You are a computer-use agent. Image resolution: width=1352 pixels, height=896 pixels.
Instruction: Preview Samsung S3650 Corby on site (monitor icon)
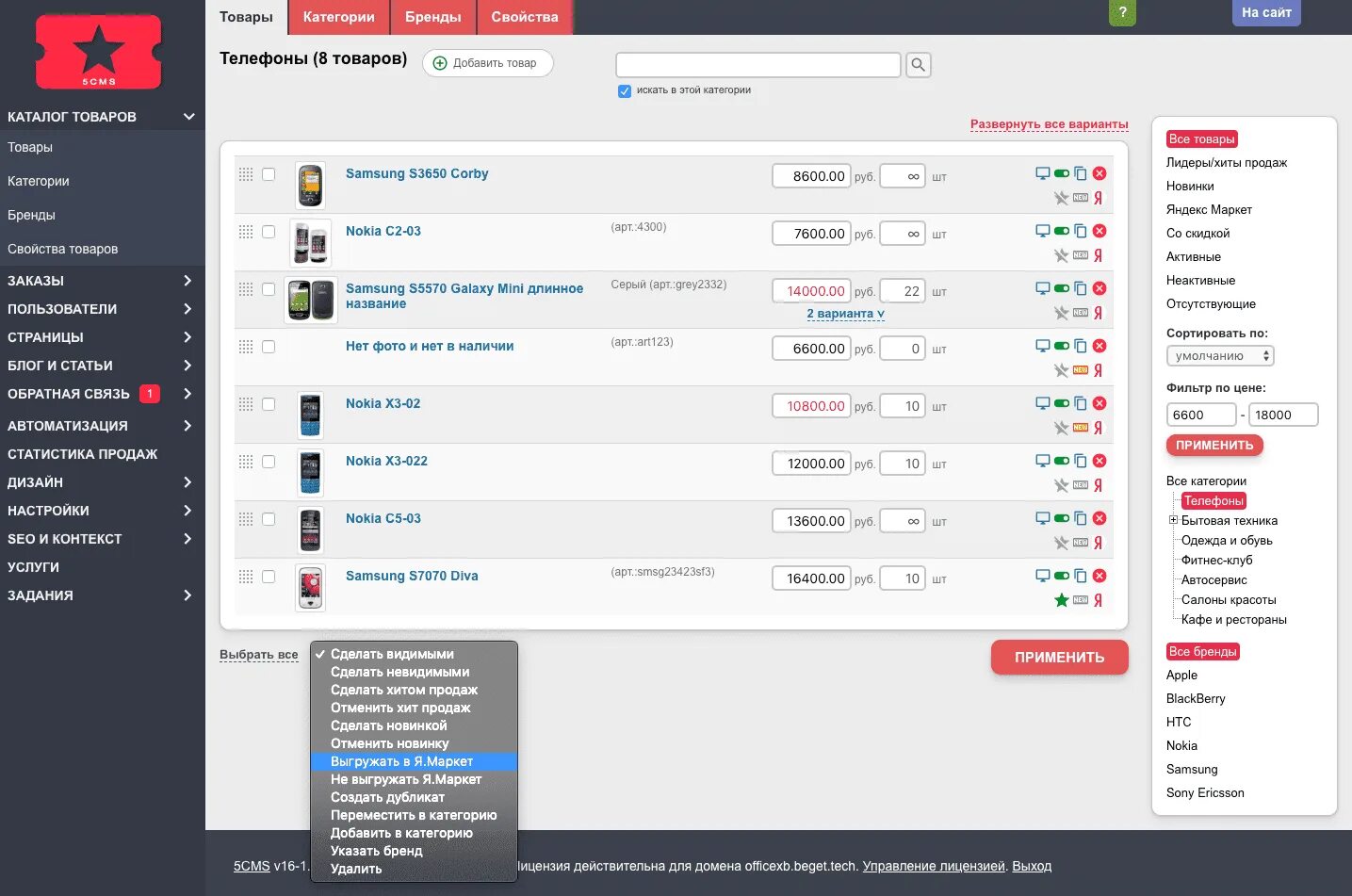click(x=1043, y=173)
